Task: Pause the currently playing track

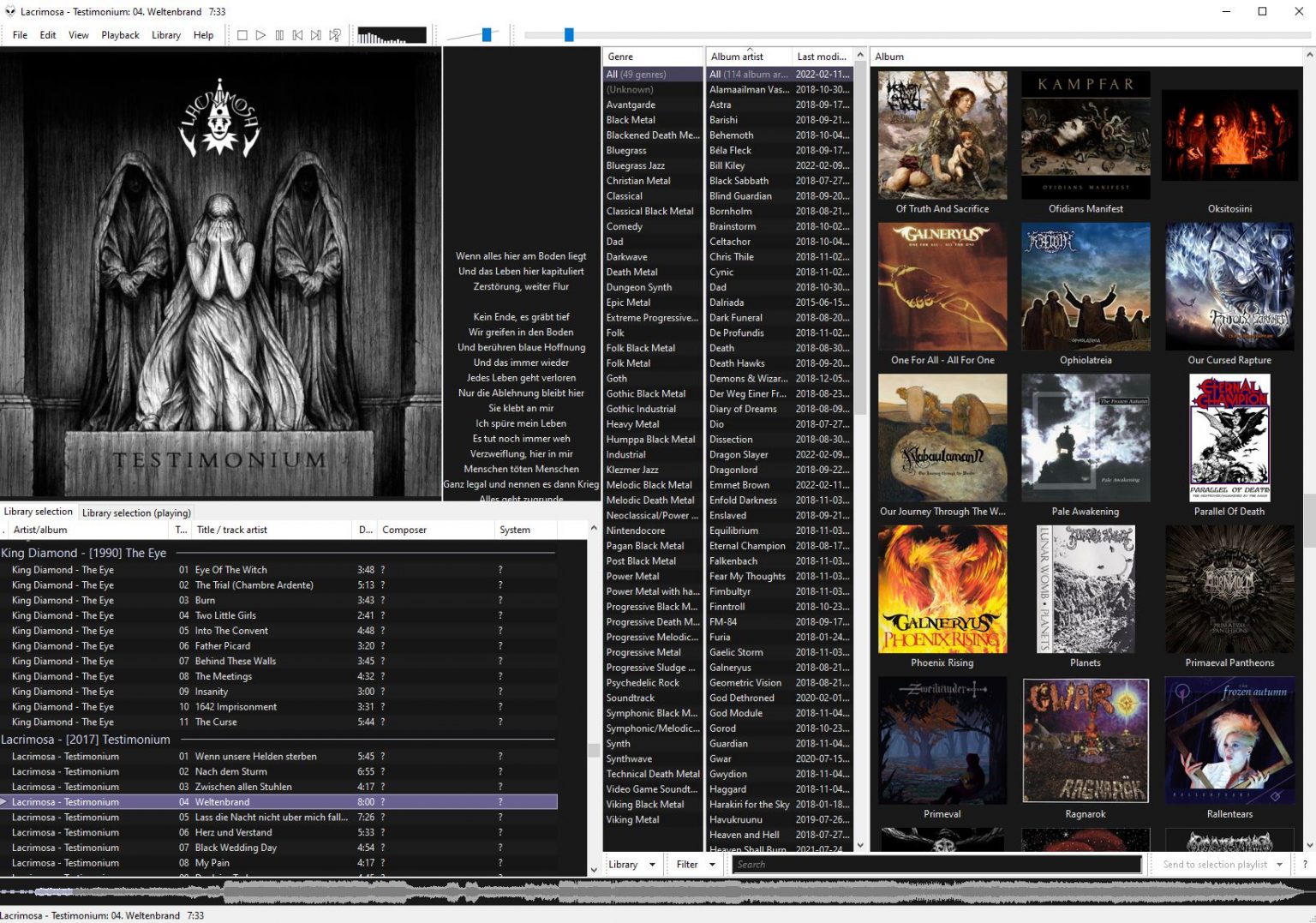Action: (279, 35)
